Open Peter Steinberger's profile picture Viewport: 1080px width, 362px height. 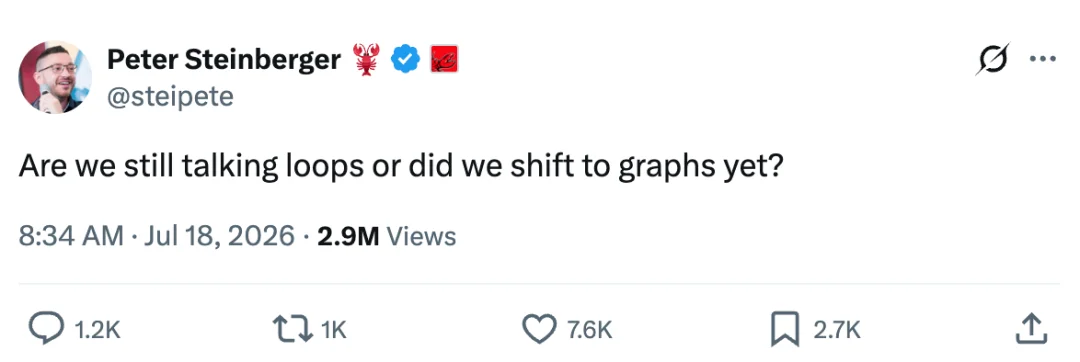pos(55,76)
